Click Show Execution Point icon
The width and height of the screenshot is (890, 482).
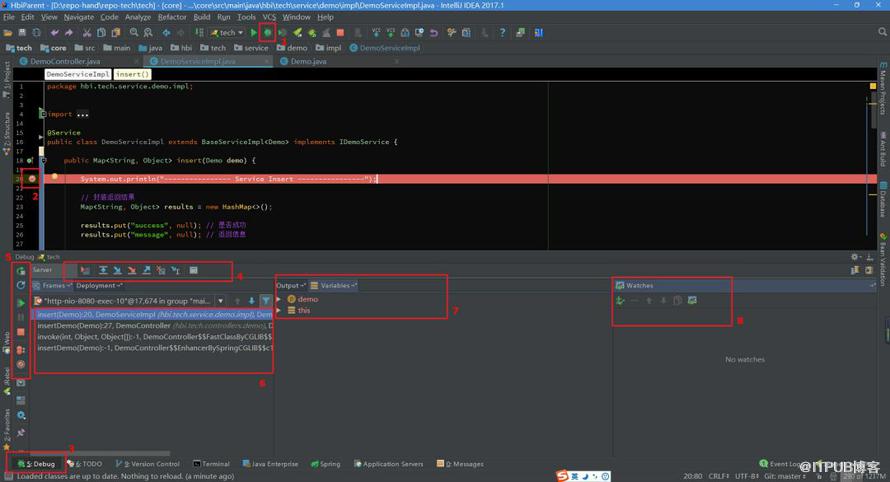pos(85,271)
